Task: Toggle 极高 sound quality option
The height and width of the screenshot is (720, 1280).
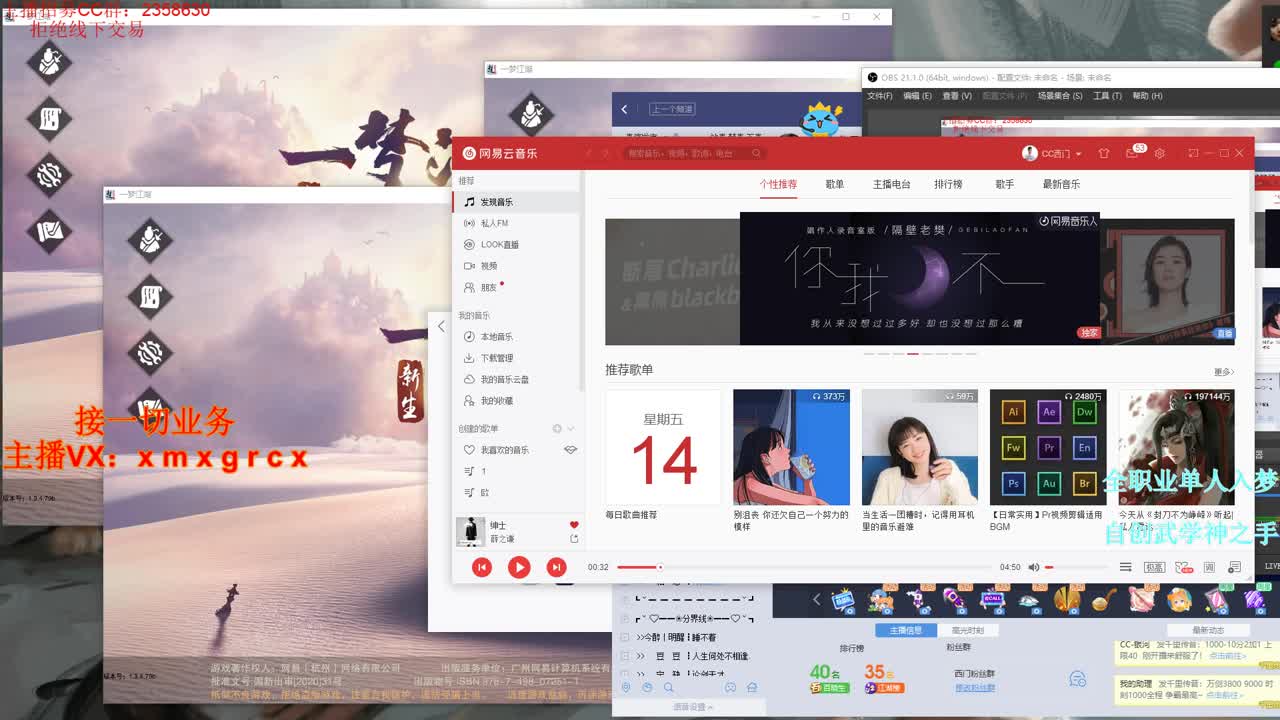Action: [1154, 567]
